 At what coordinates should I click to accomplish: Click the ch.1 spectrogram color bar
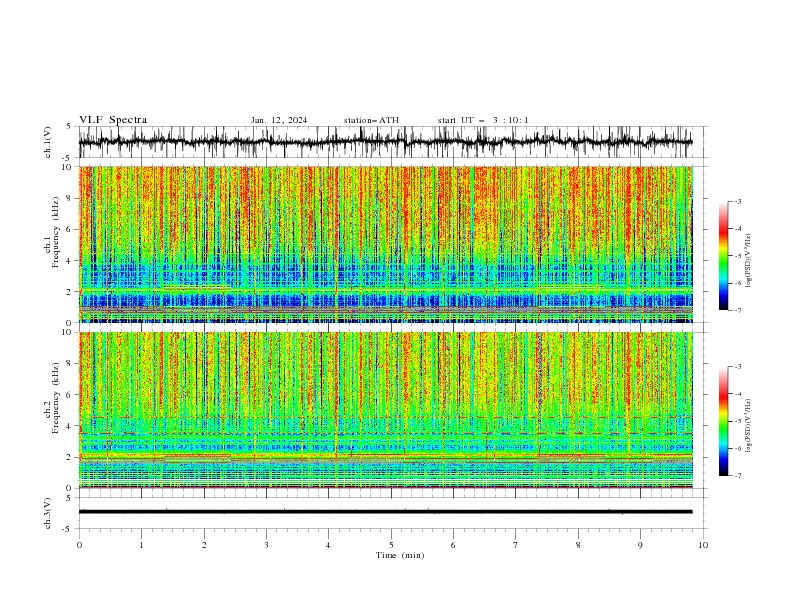pos(723,256)
